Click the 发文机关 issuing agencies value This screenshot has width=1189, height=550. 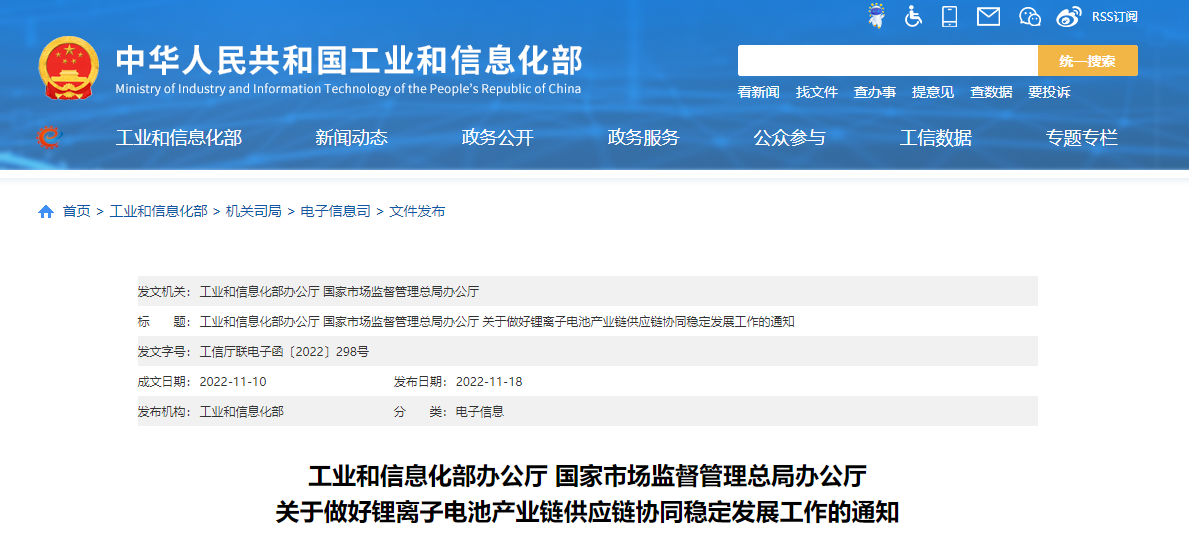pos(339,291)
